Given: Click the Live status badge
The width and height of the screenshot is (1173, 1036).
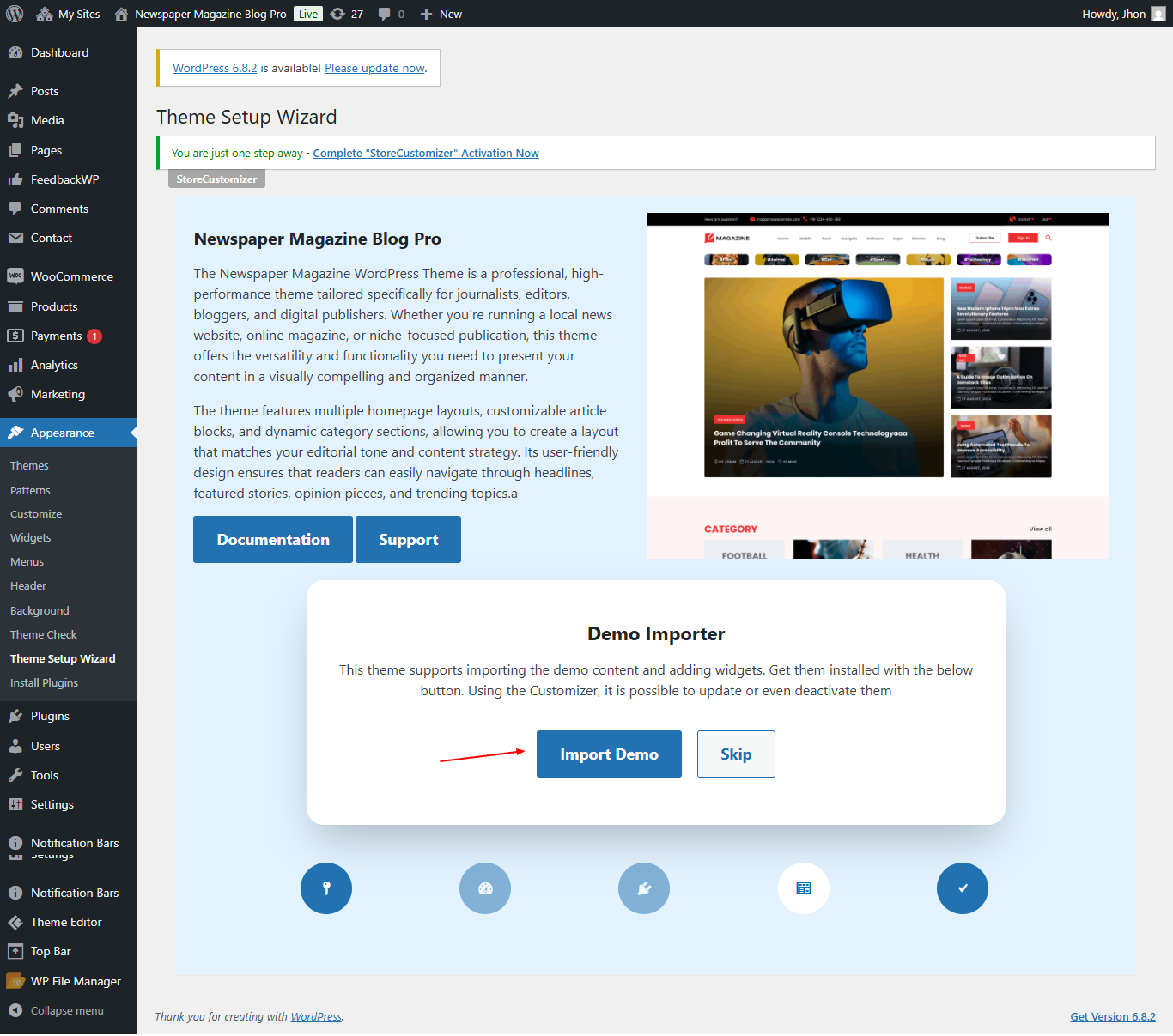Looking at the screenshot, I should pyautogui.click(x=308, y=14).
